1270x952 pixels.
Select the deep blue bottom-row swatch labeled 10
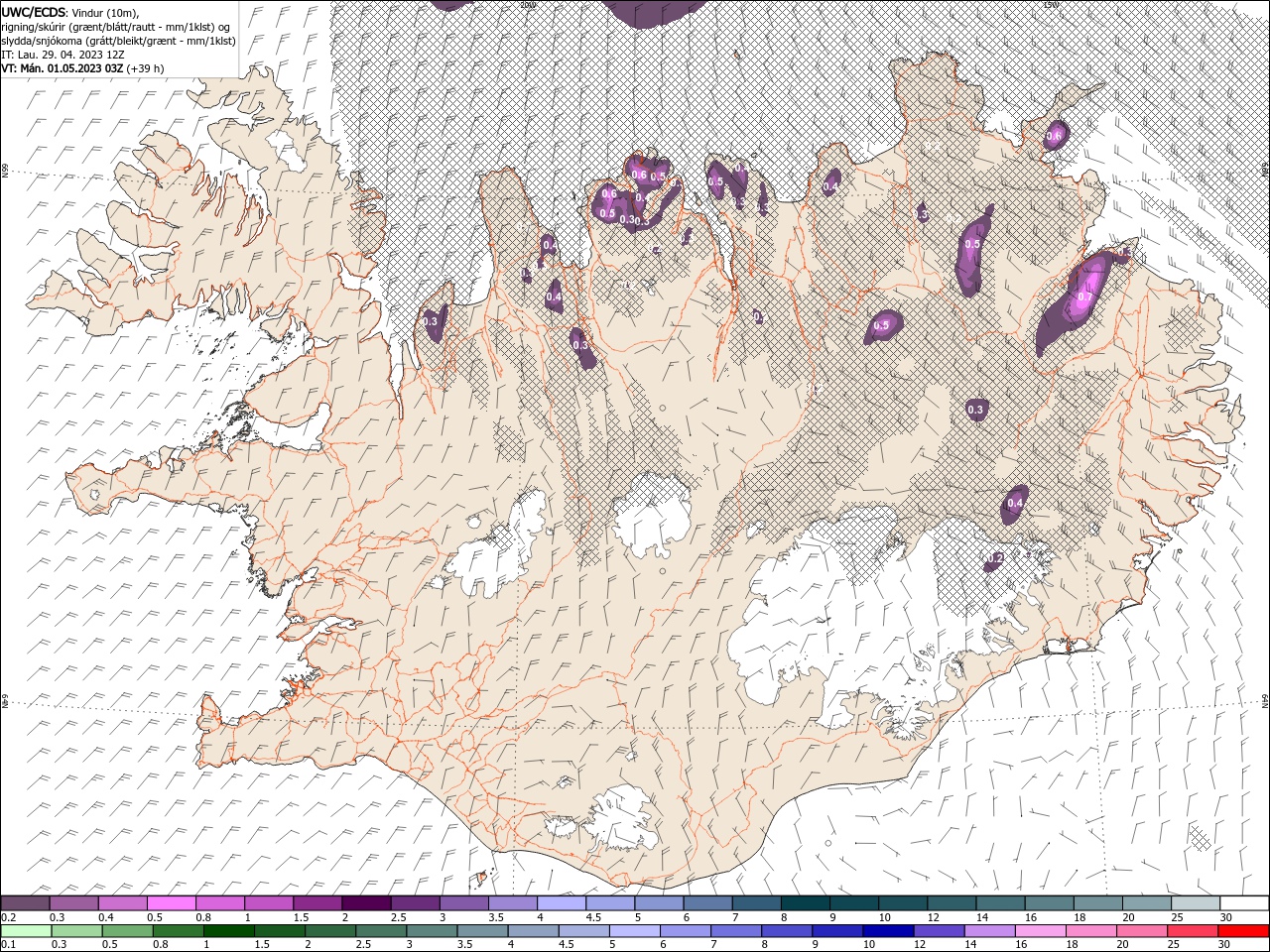pos(888,931)
